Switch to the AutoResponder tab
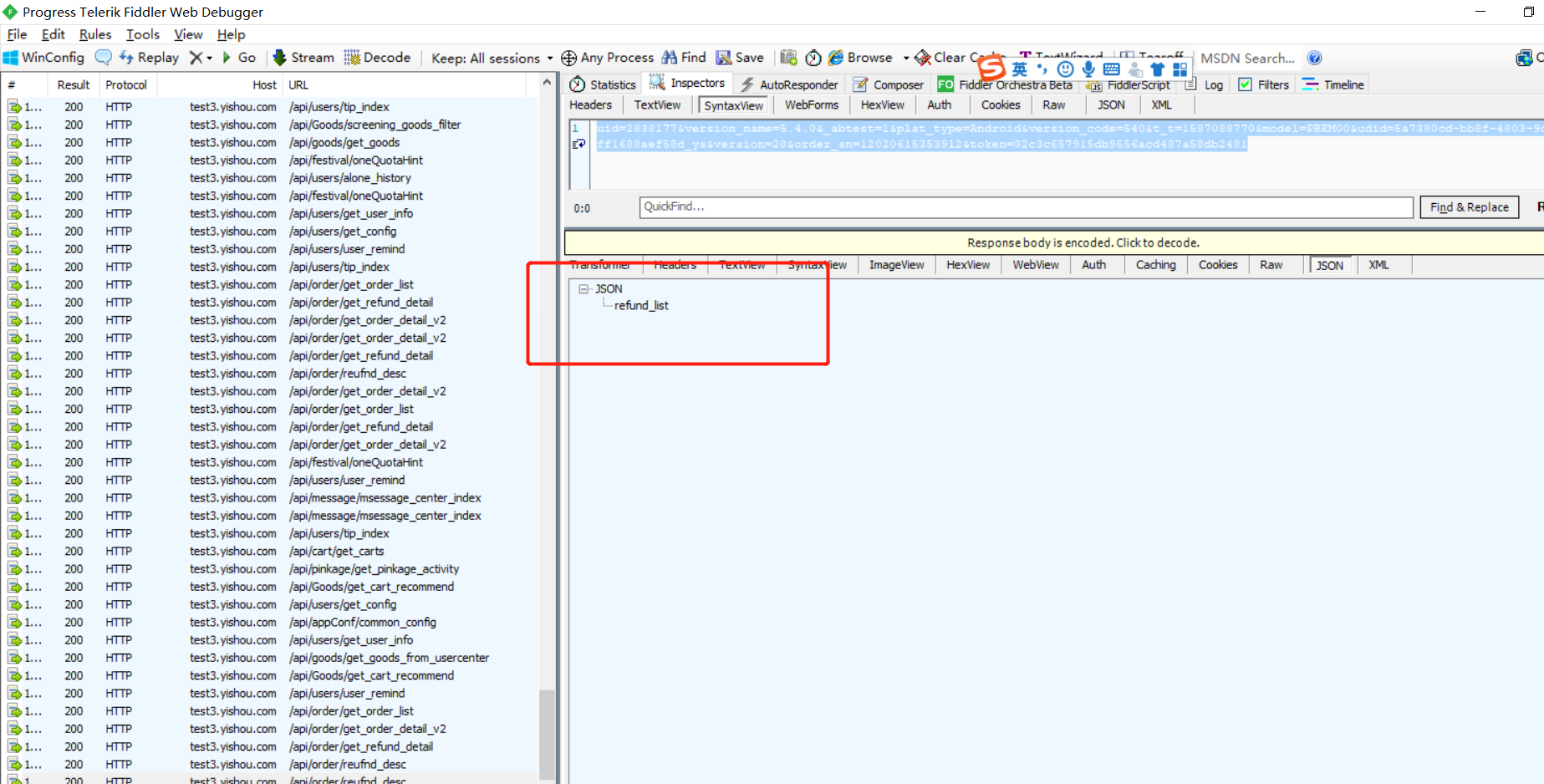Screen dimensions: 1544x784 point(789,84)
